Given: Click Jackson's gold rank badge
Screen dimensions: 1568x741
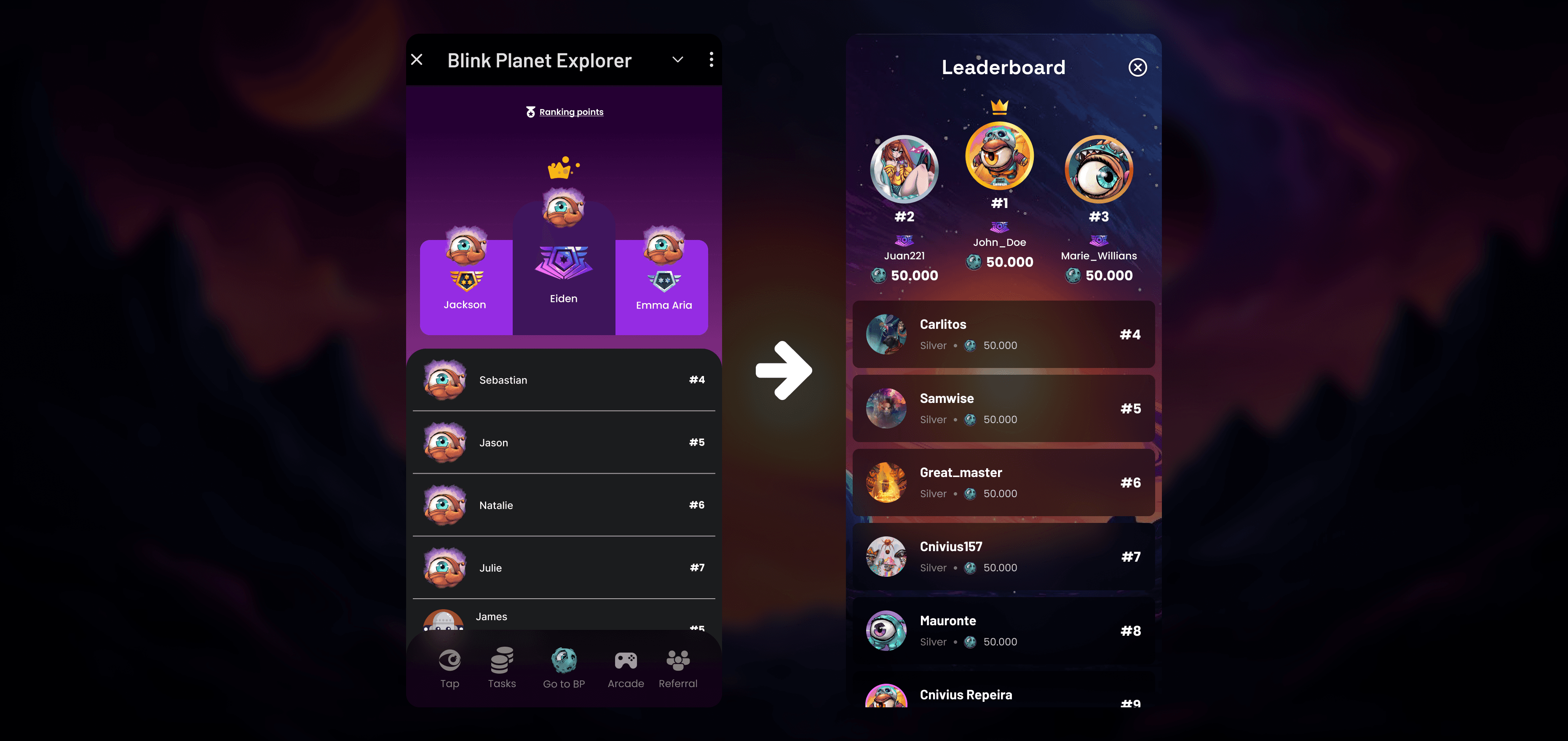Looking at the screenshot, I should (x=466, y=280).
